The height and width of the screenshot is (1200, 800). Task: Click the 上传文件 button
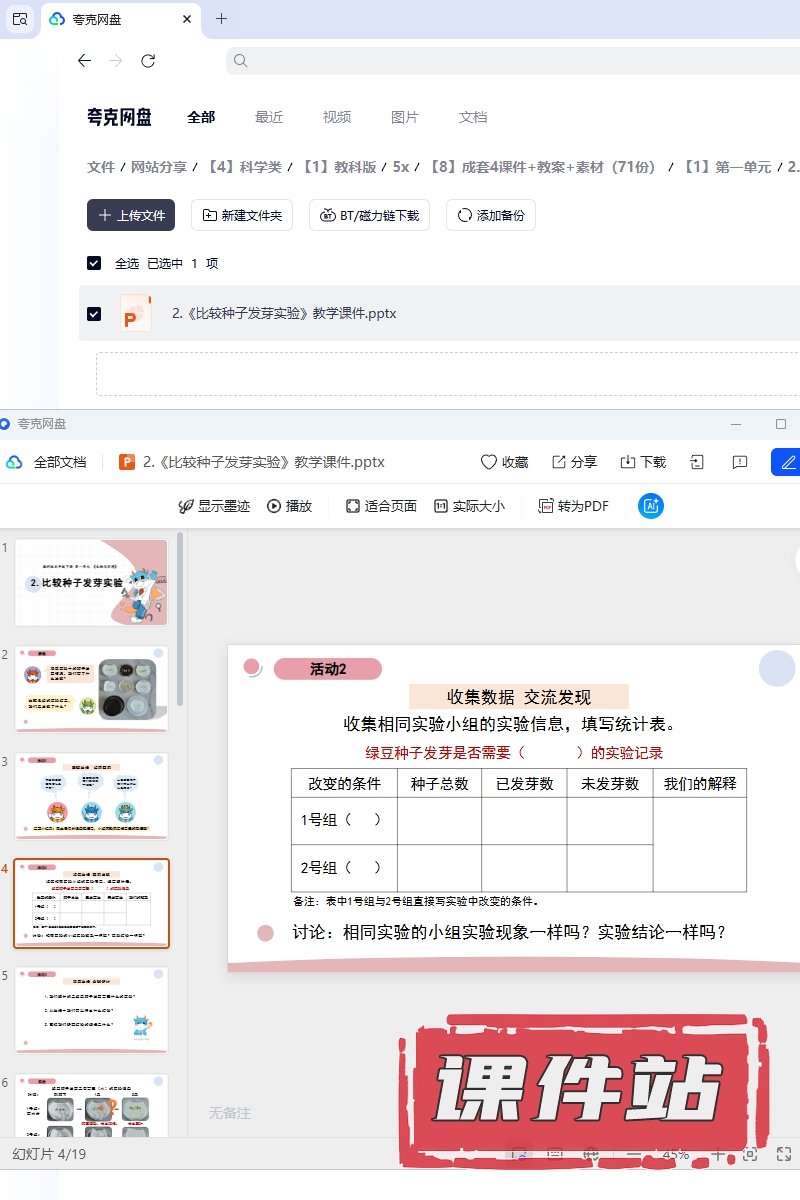click(131, 215)
